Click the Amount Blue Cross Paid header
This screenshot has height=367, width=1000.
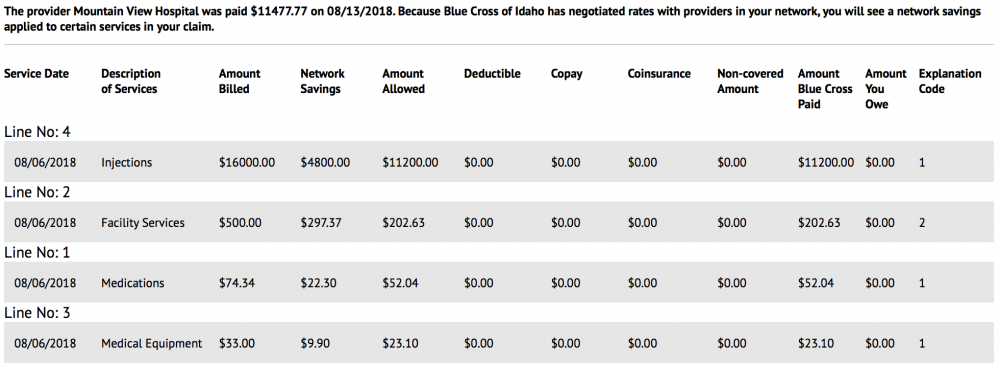coord(825,89)
